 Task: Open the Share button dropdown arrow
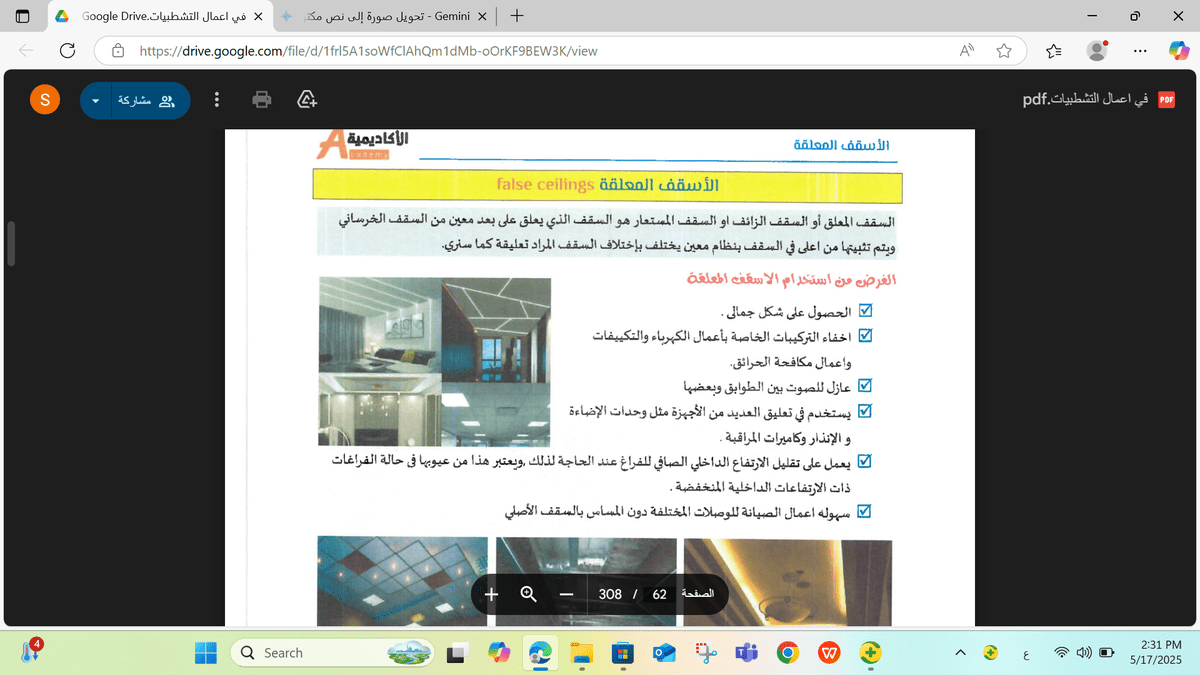tap(96, 100)
